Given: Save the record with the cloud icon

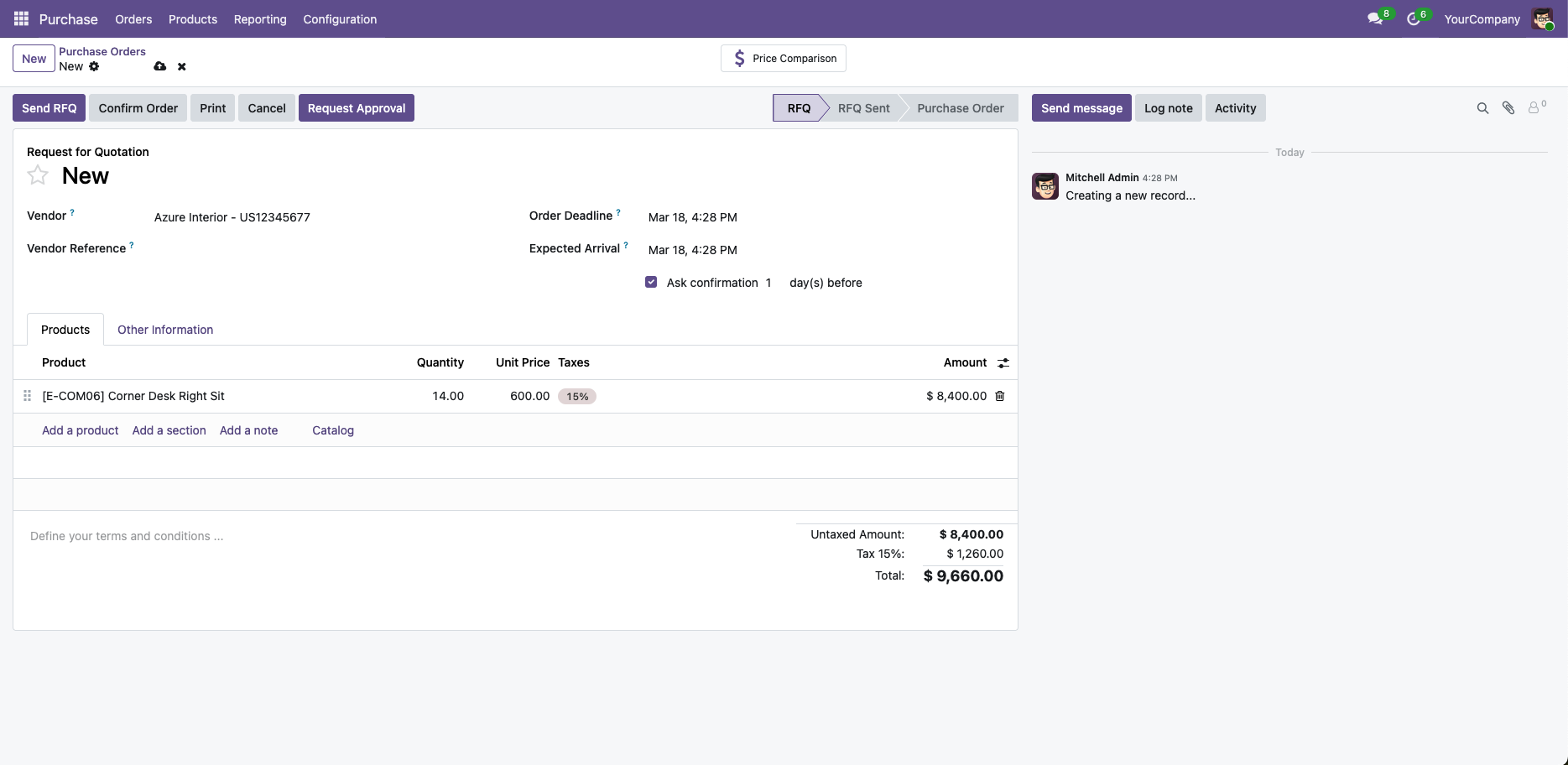Looking at the screenshot, I should pyautogui.click(x=159, y=66).
